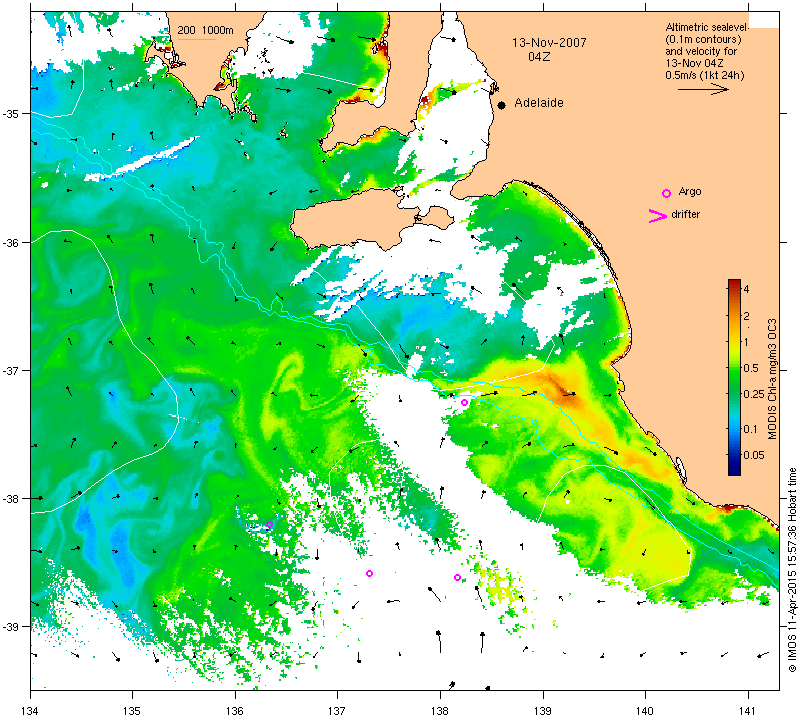Click the 0.5m/s velocity scale arrow

coord(703,89)
